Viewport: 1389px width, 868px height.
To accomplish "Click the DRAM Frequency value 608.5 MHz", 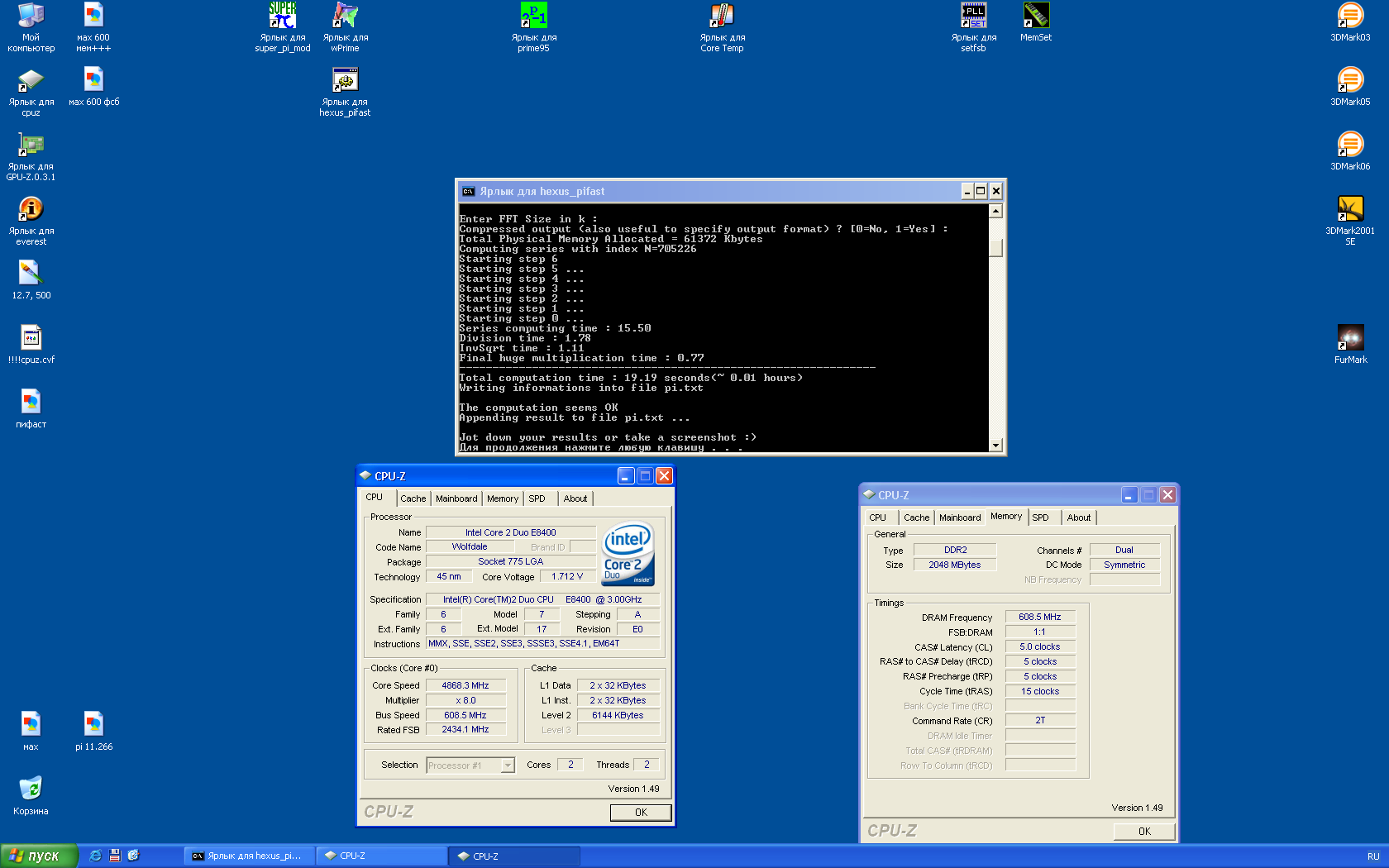I will point(1040,617).
